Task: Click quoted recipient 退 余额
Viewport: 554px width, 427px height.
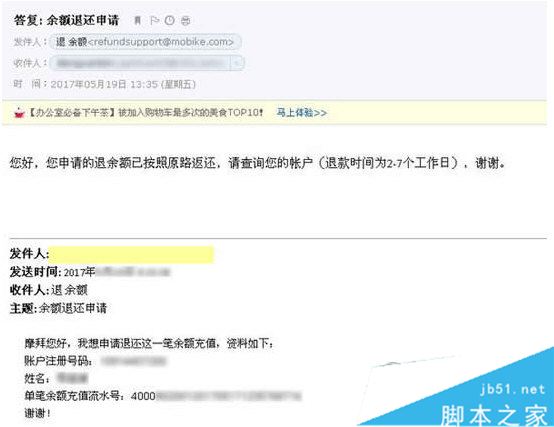Action: click(69, 290)
